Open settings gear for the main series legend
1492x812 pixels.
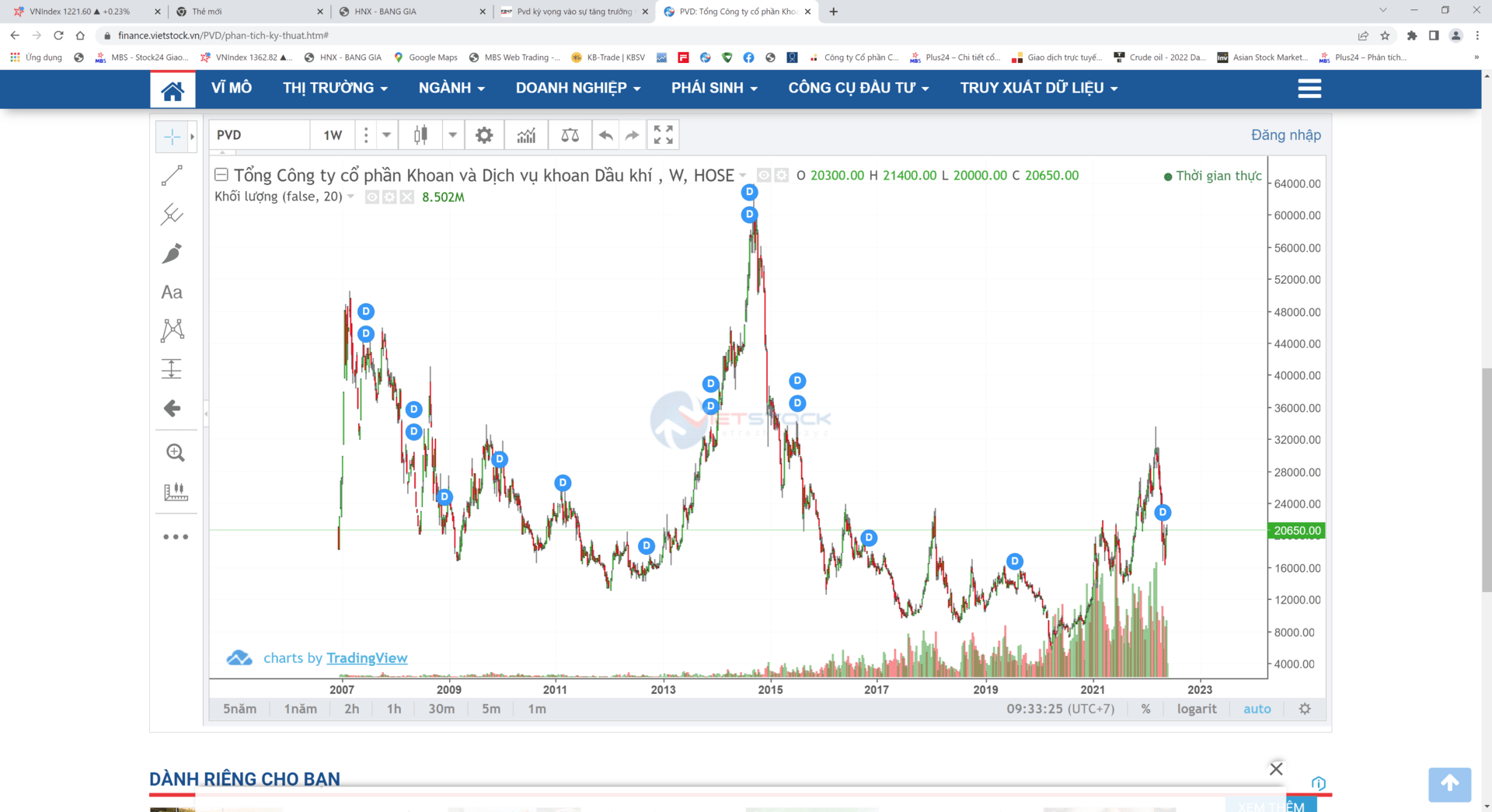pyautogui.click(x=781, y=176)
